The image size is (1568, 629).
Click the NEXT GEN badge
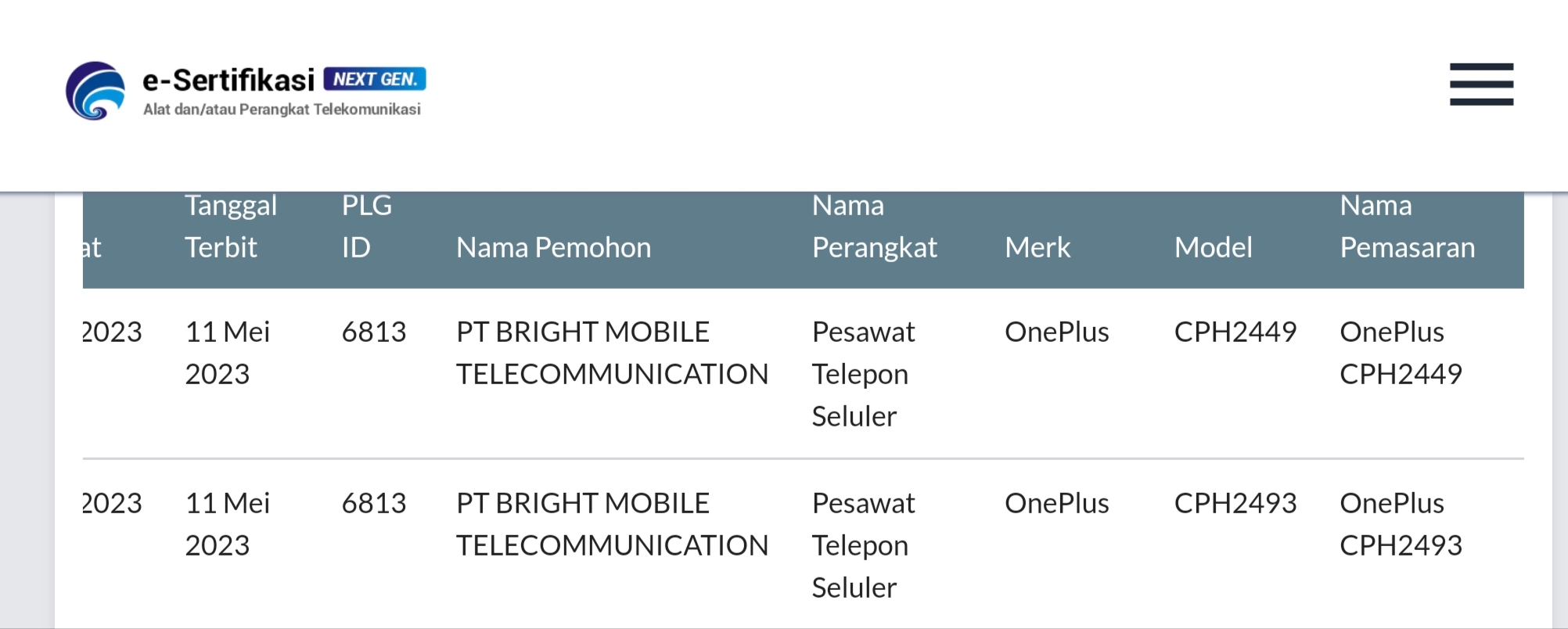click(x=375, y=79)
